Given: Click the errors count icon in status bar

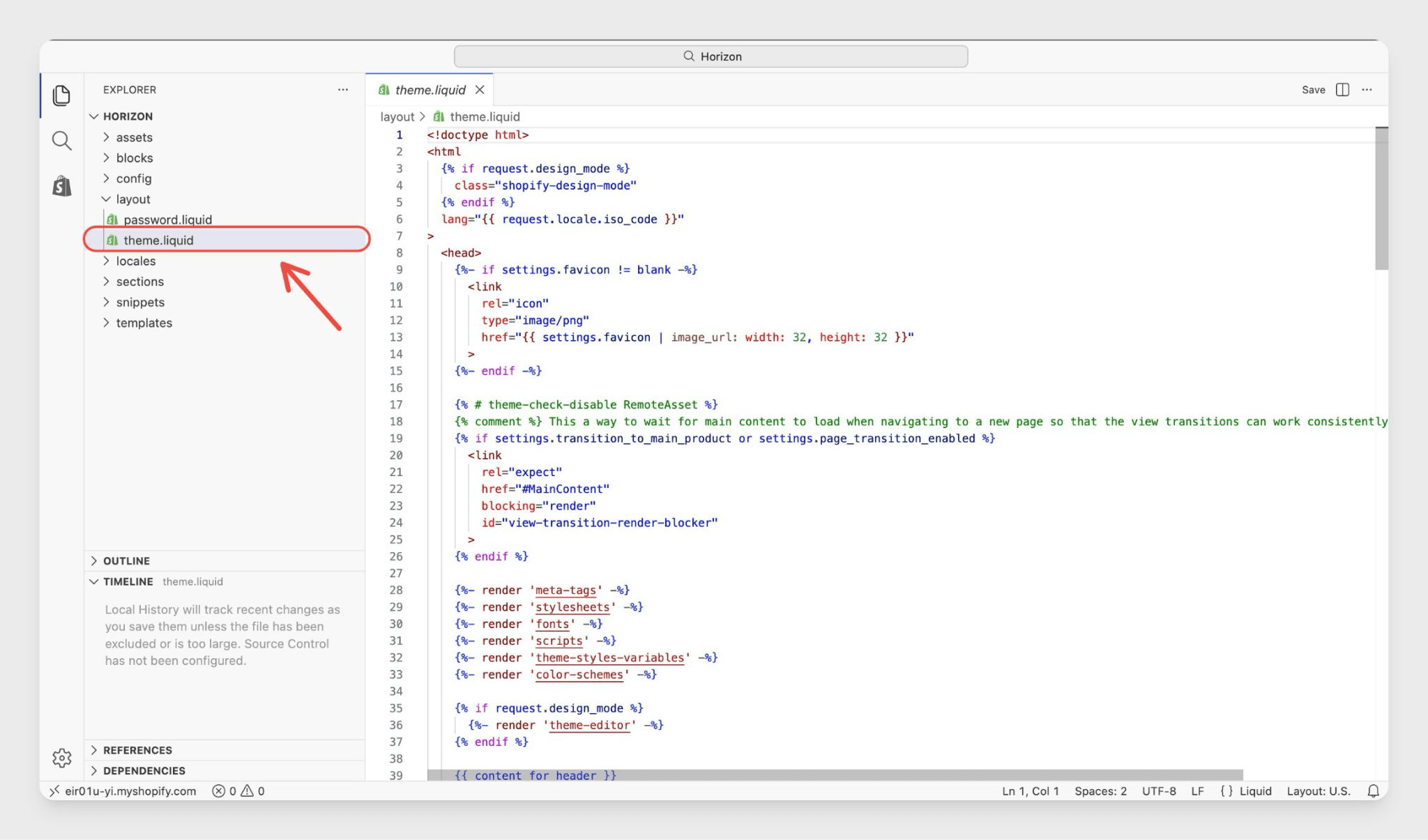Looking at the screenshot, I should [219, 791].
